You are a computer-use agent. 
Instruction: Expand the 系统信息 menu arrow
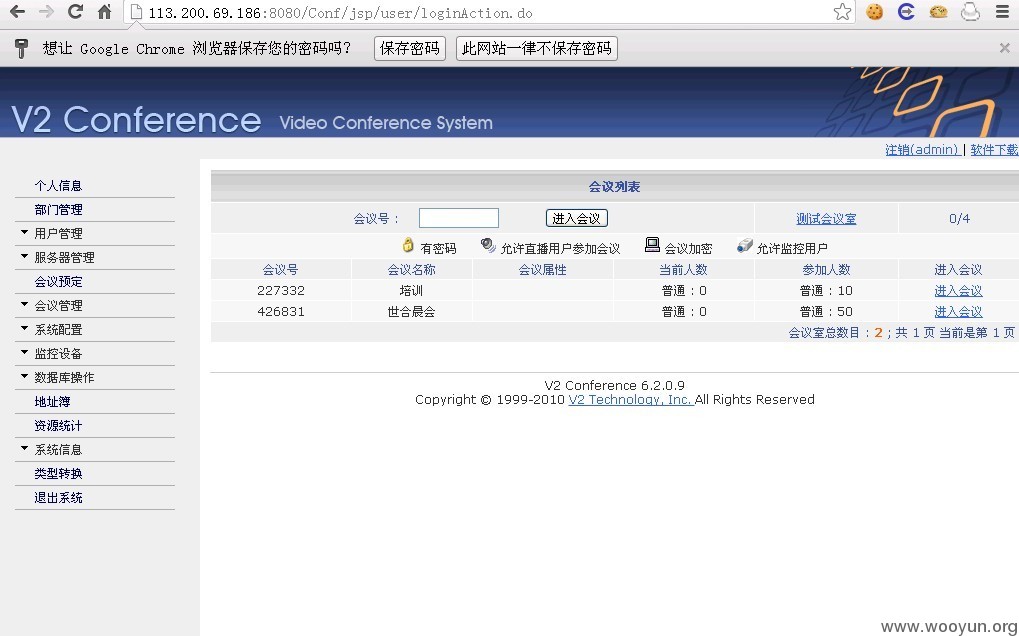pyautogui.click(x=25, y=448)
